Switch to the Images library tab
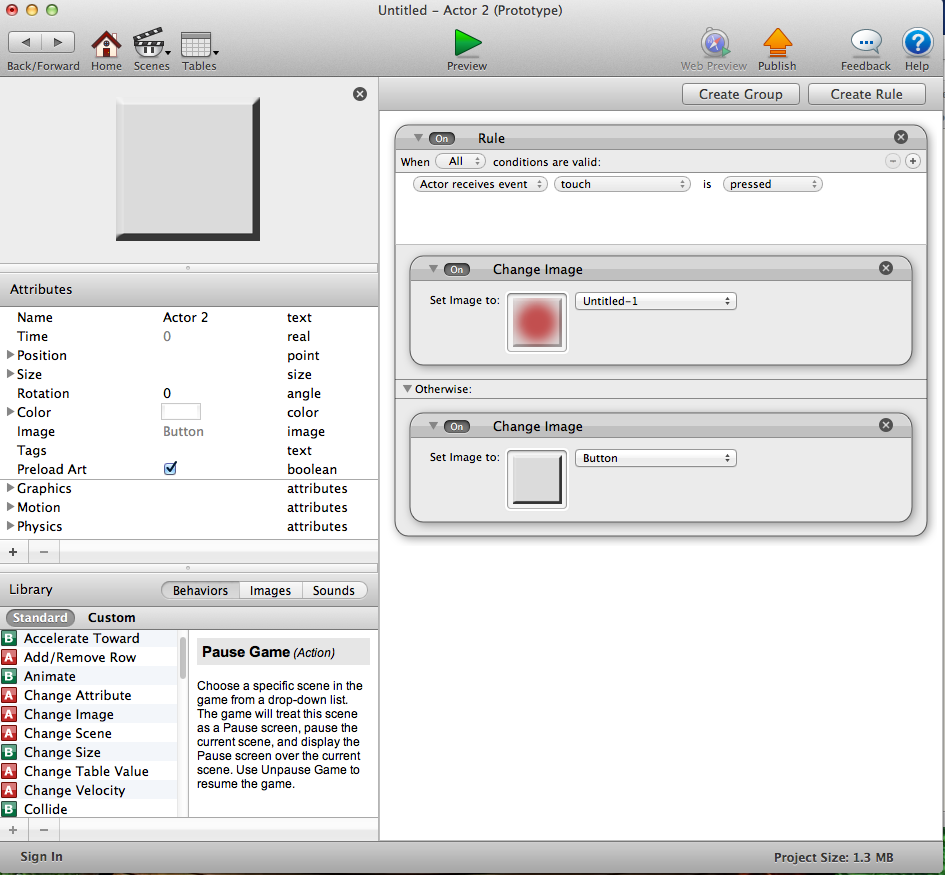The image size is (945, 875). click(x=270, y=591)
